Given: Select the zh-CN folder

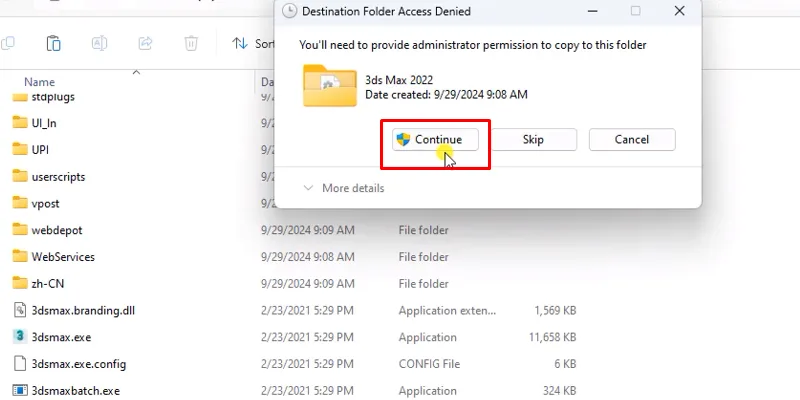Looking at the screenshot, I should pos(50,283).
